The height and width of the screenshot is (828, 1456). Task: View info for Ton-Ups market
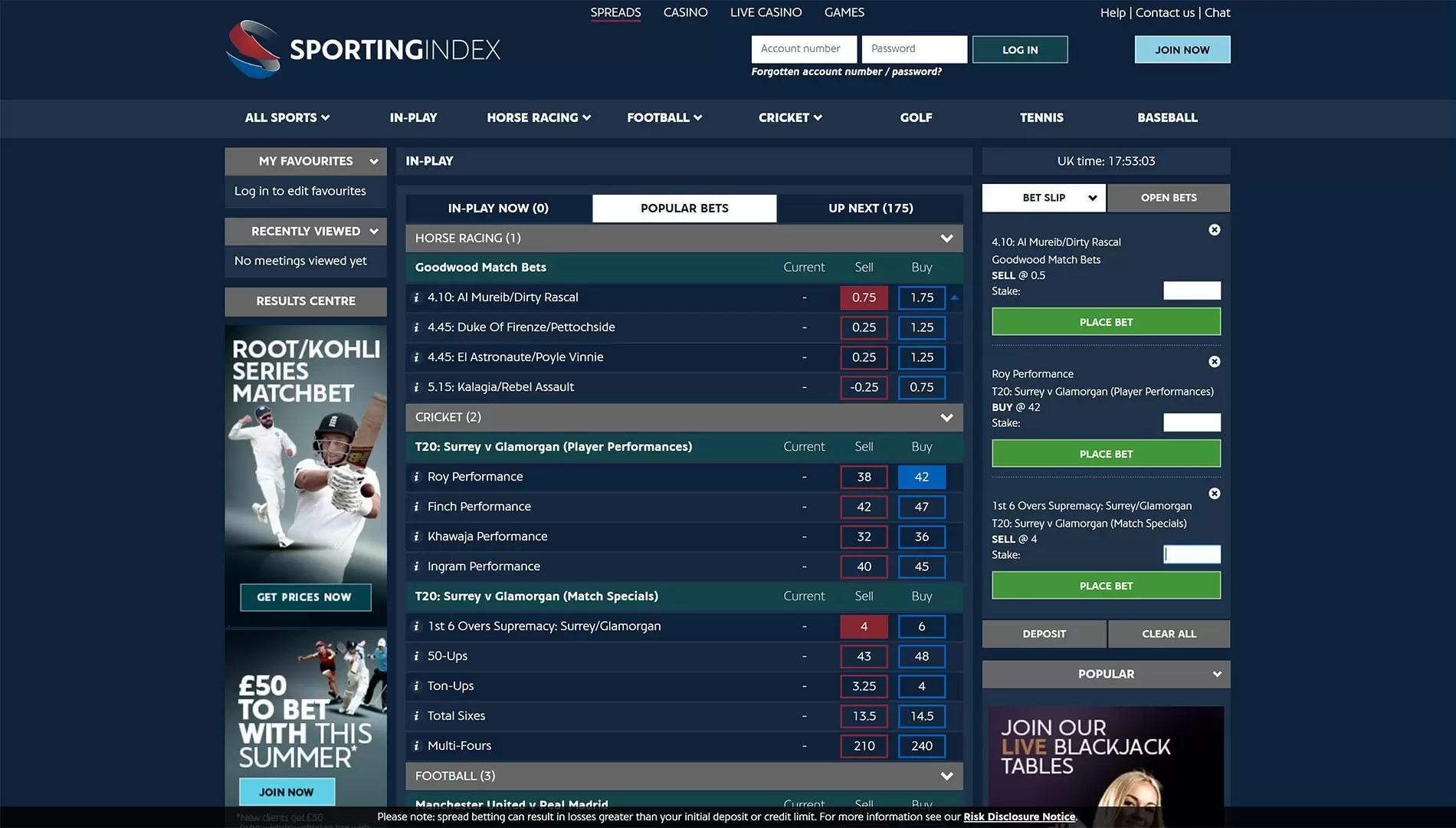pyautogui.click(x=416, y=686)
